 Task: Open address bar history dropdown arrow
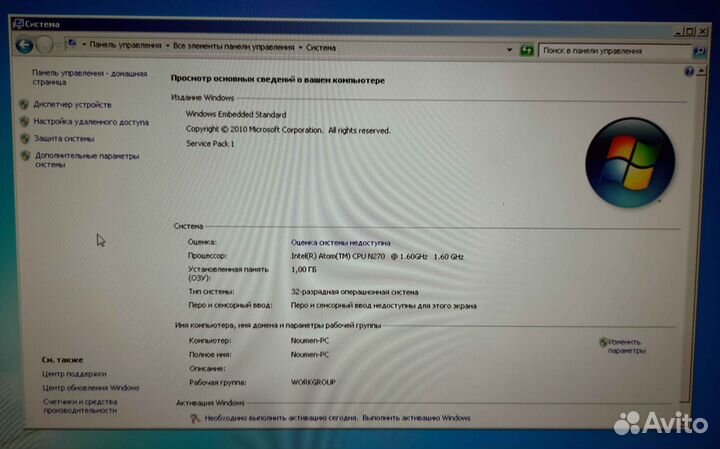508,47
